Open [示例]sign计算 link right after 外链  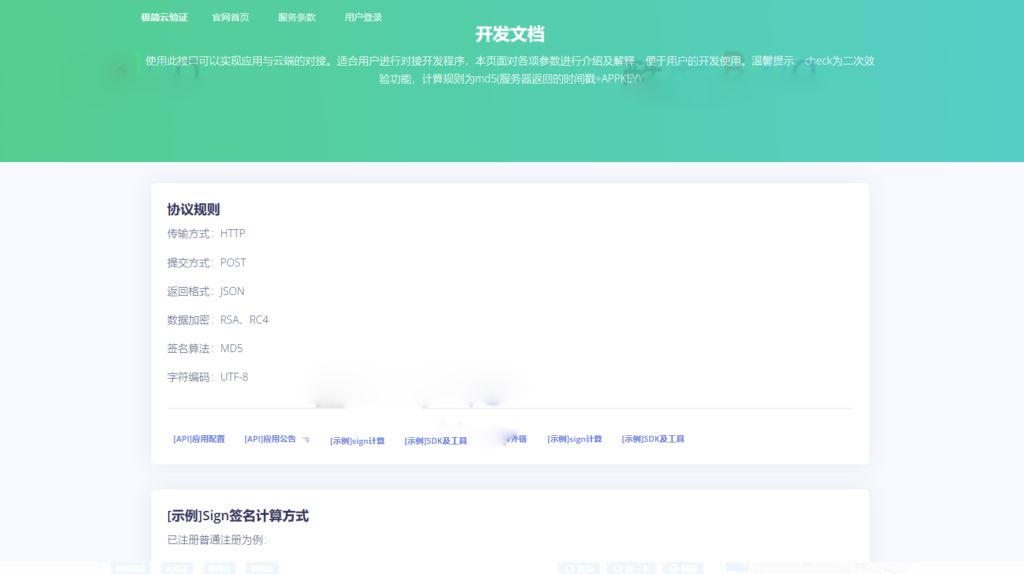[575, 439]
